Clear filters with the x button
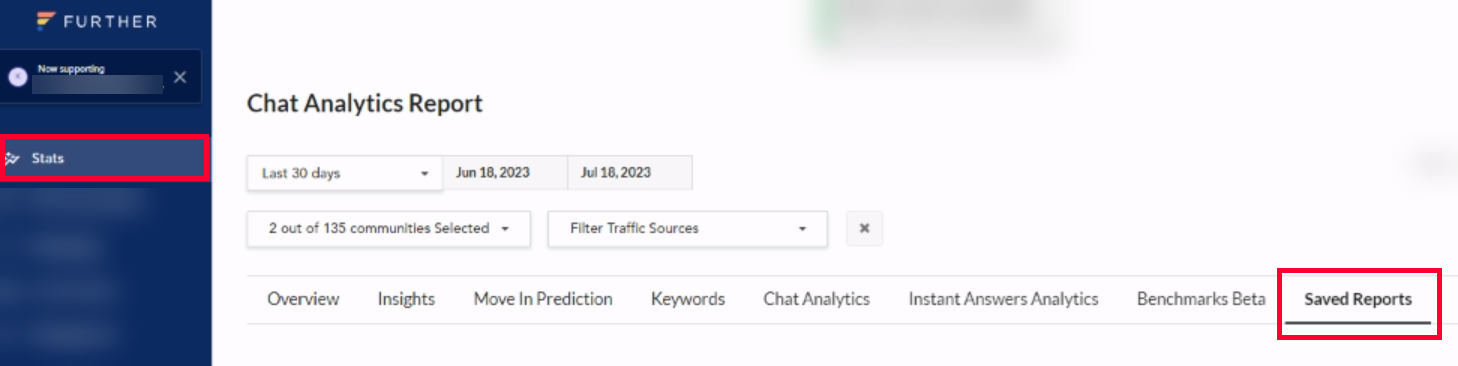Image resolution: width=1458 pixels, height=366 pixels. coord(864,228)
